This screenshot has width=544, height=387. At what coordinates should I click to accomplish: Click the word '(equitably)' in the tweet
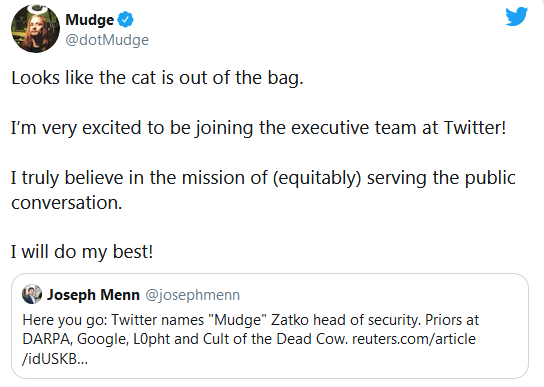click(x=317, y=178)
